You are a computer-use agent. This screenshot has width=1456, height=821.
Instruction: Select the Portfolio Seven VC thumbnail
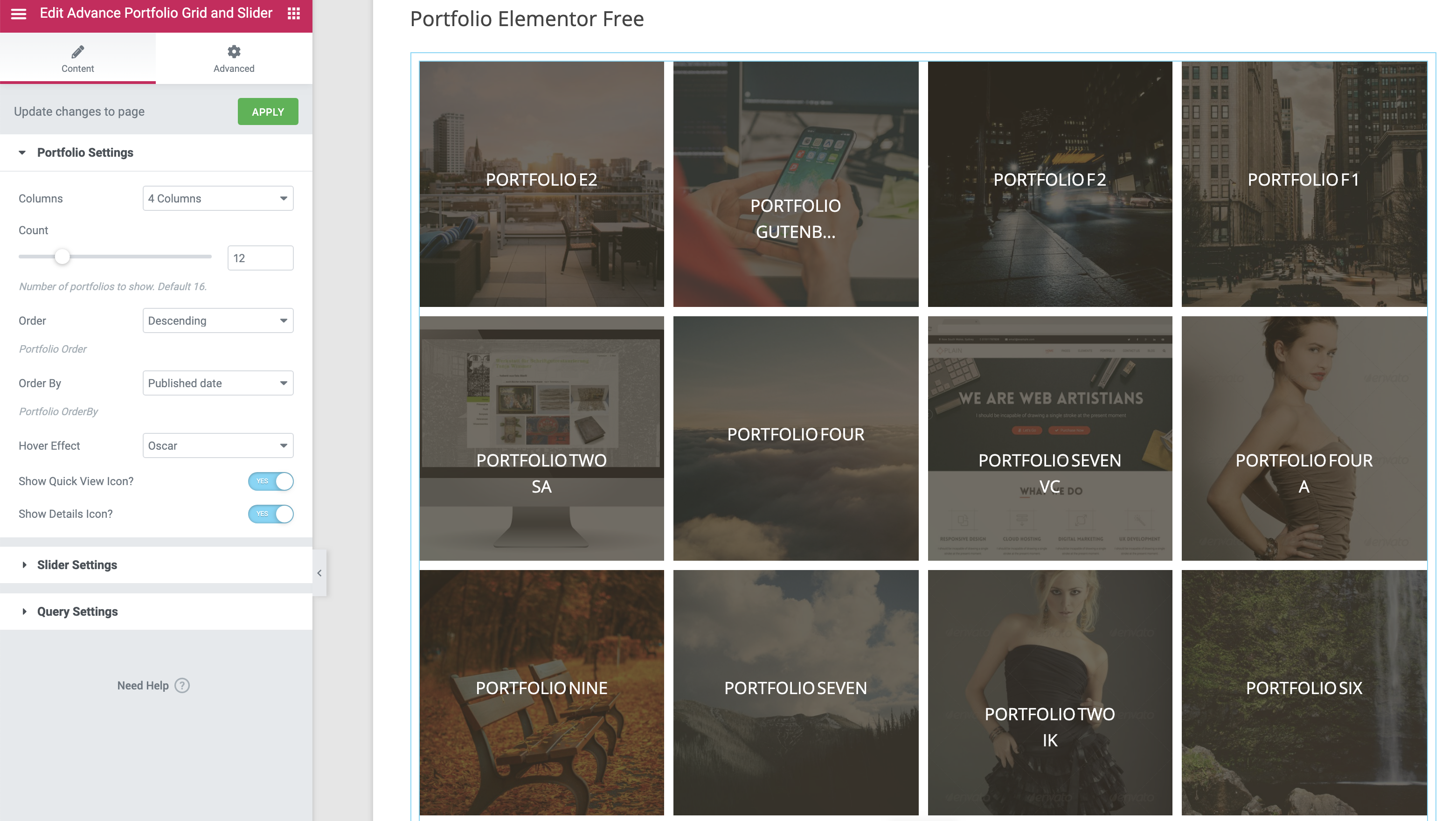(1050, 438)
